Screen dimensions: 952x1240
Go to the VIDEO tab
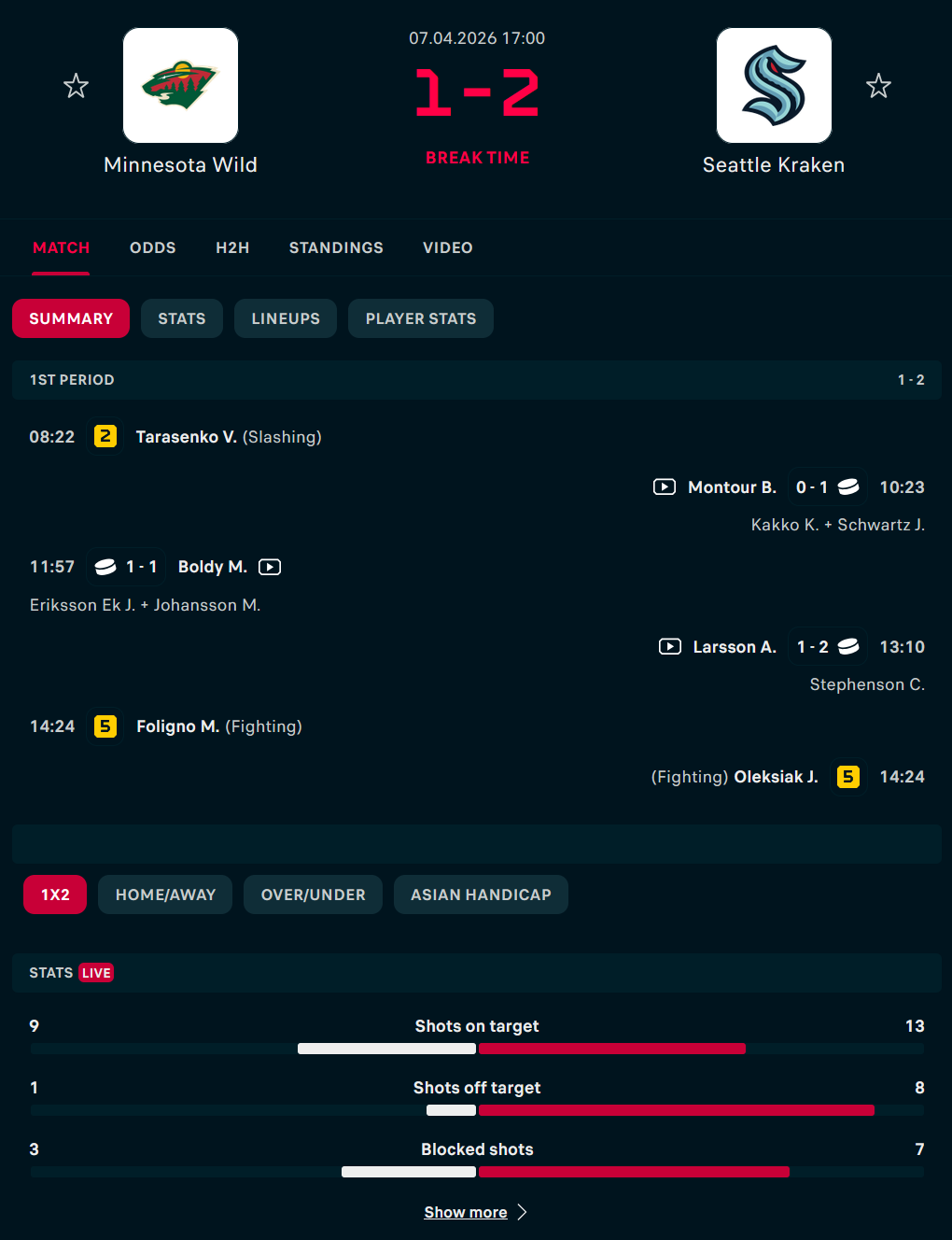point(448,247)
